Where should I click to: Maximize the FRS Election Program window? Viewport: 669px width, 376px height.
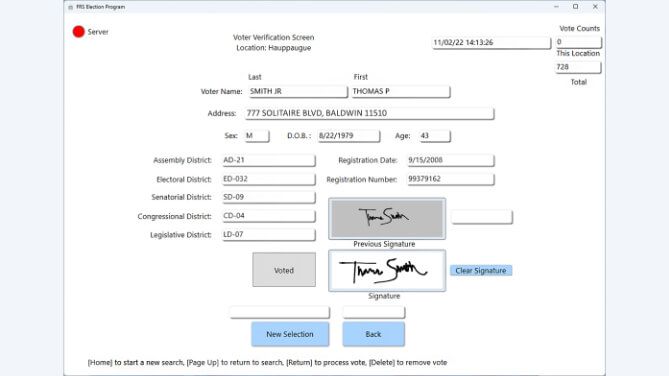(x=576, y=7)
